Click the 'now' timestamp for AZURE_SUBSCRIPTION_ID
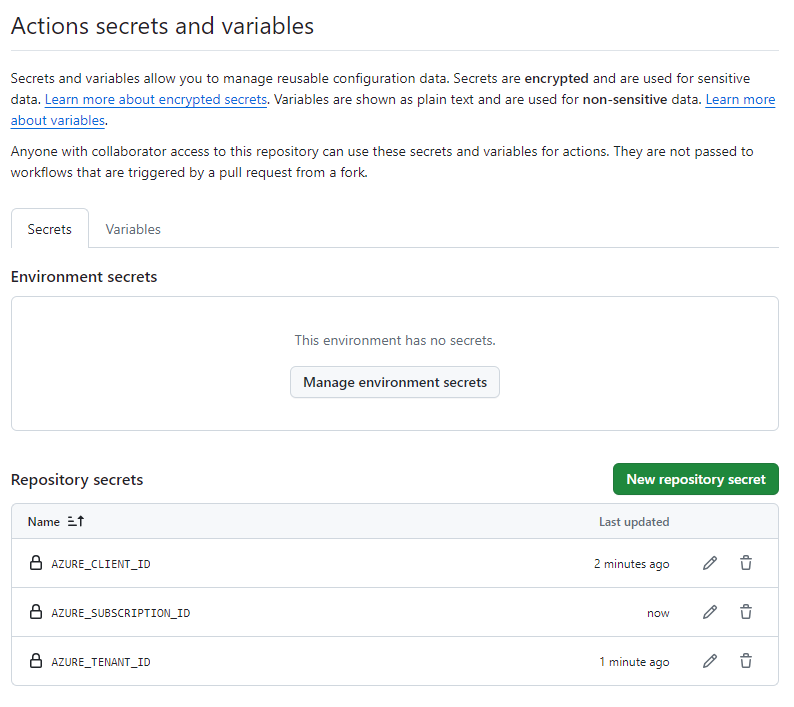This screenshot has width=794, height=707. pyautogui.click(x=658, y=613)
